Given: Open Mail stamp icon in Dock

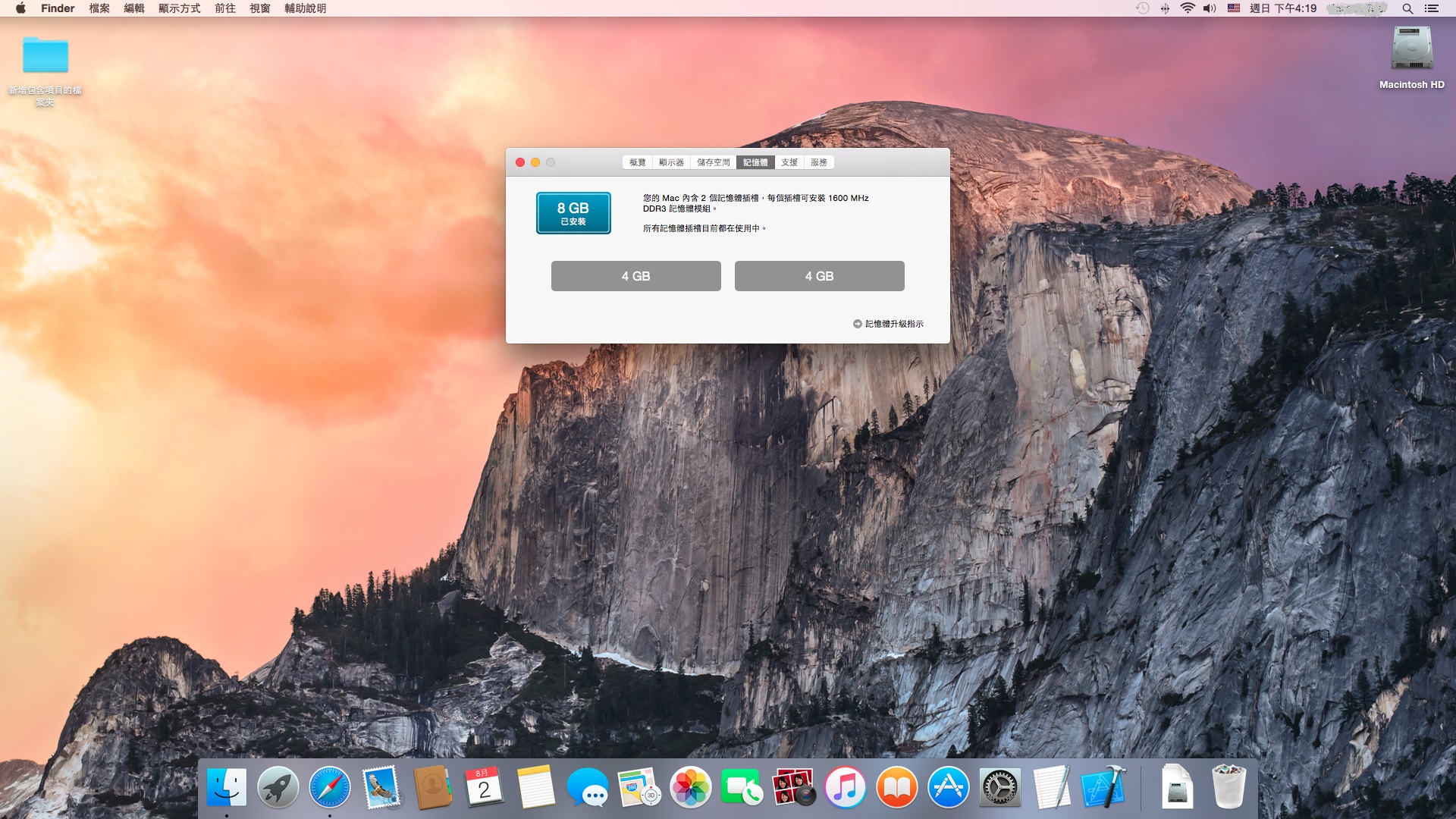Looking at the screenshot, I should coord(381,787).
